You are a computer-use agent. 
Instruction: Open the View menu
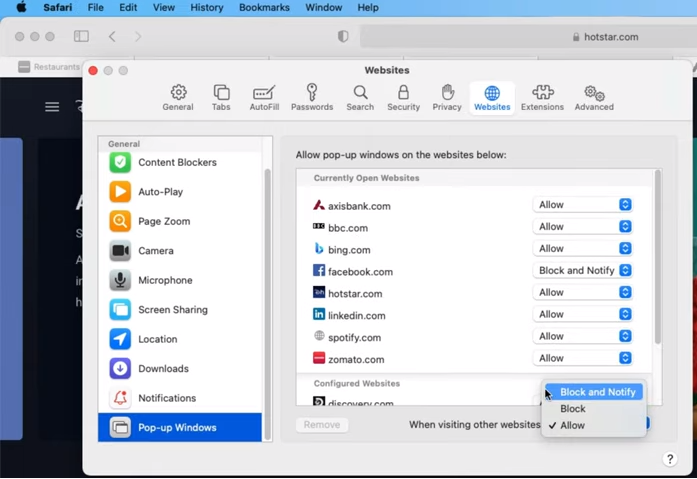pos(164,8)
